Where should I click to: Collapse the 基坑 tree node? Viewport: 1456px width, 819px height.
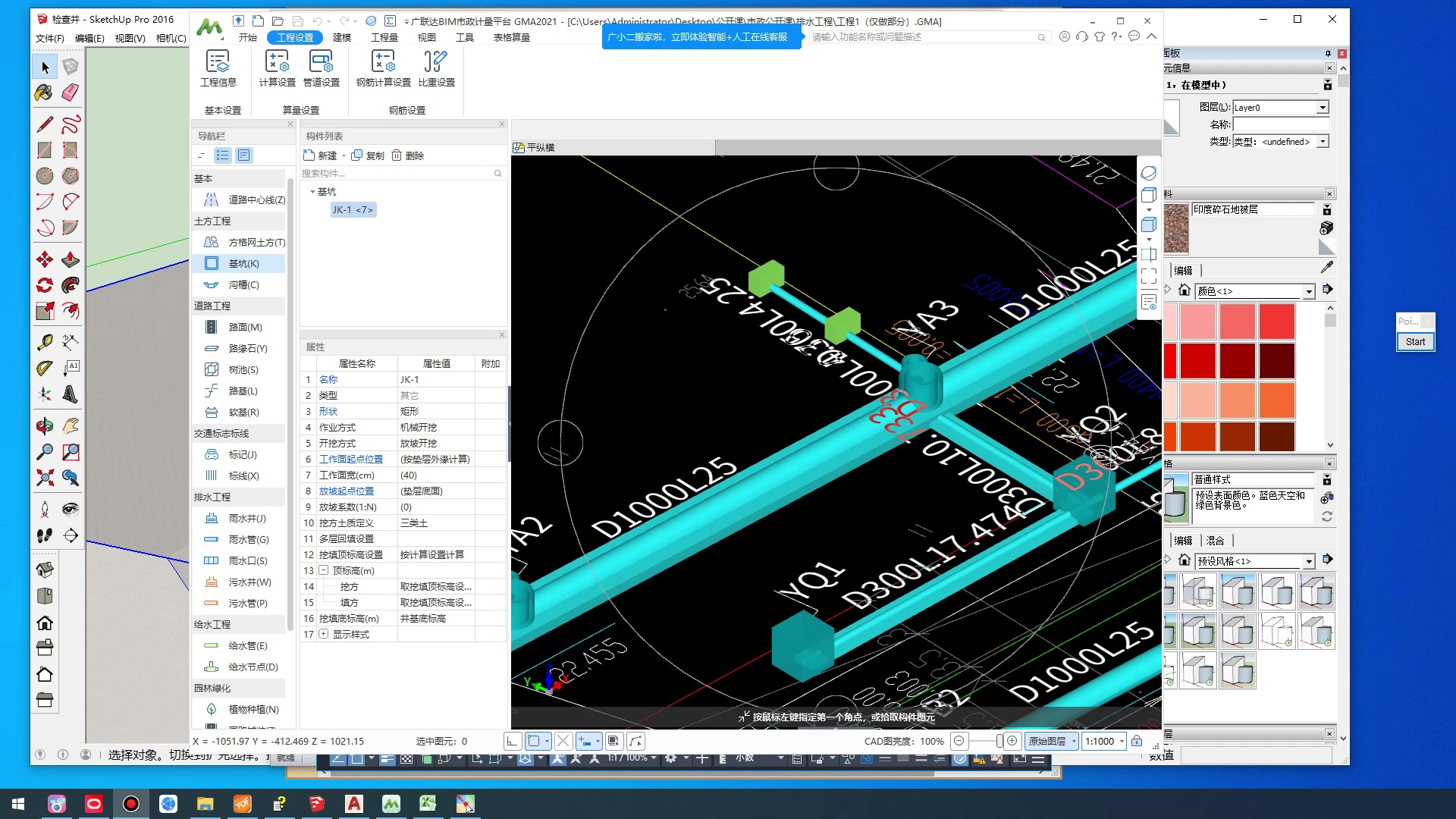(x=312, y=192)
